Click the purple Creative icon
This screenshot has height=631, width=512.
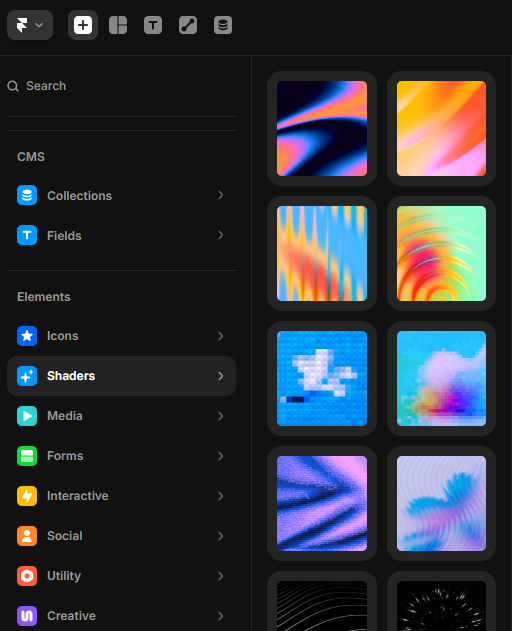click(27, 616)
